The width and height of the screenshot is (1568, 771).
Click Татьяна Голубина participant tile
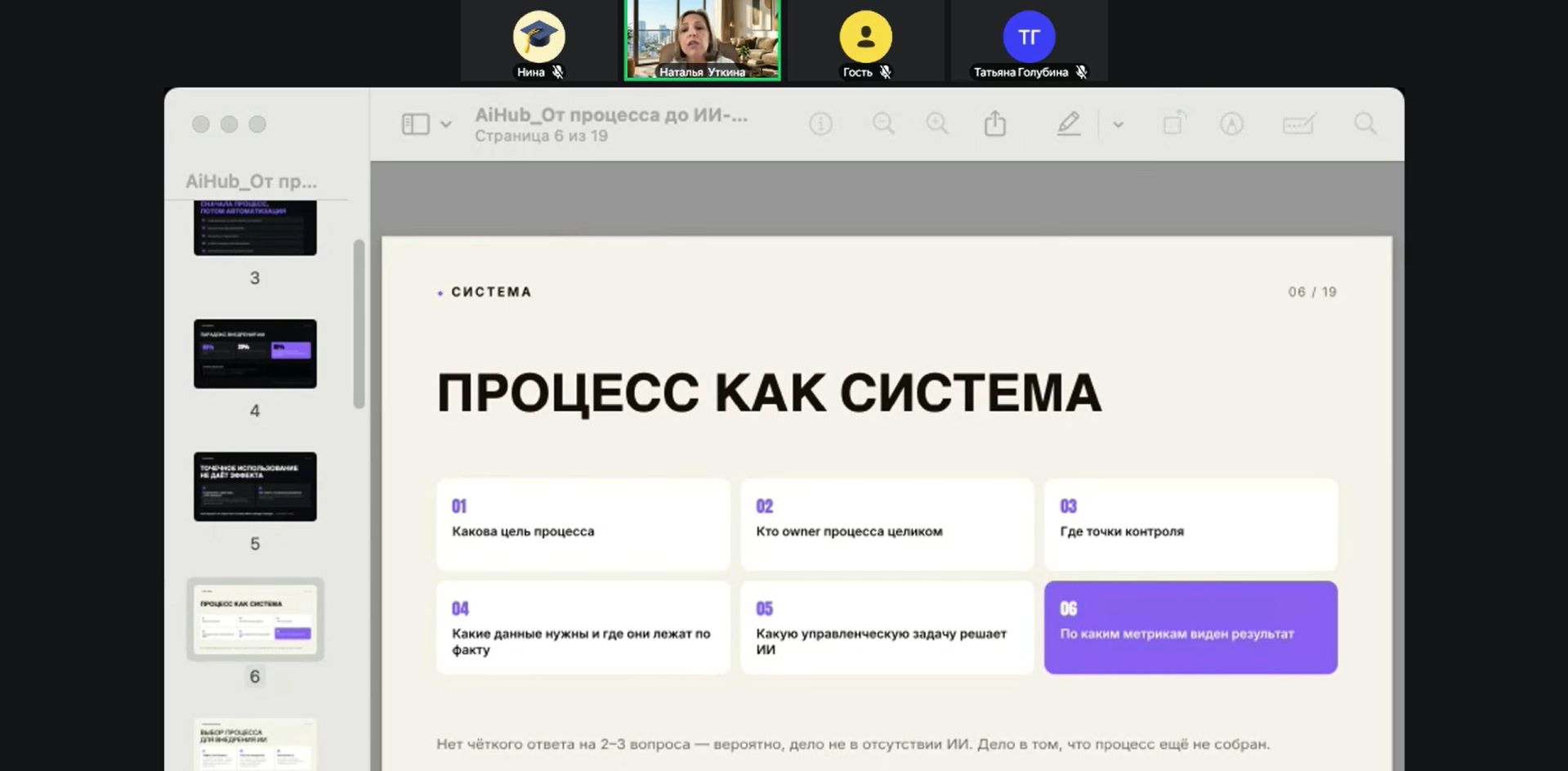tap(1029, 40)
